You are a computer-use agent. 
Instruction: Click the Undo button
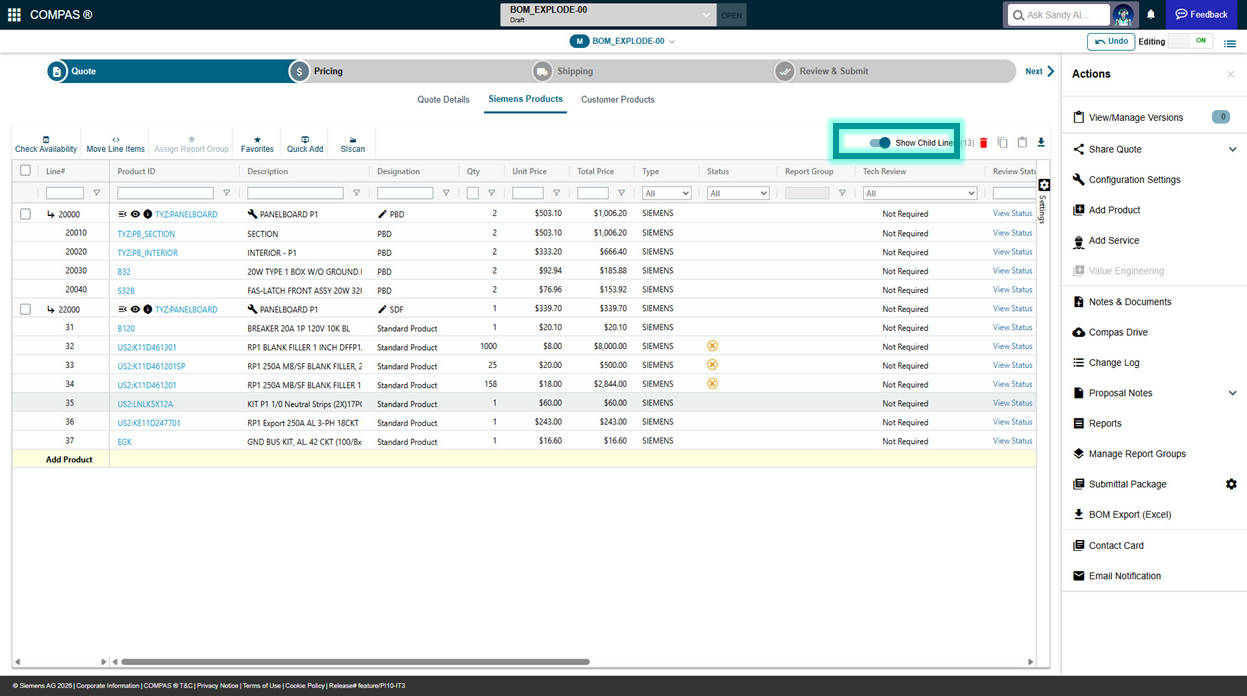pos(1110,41)
